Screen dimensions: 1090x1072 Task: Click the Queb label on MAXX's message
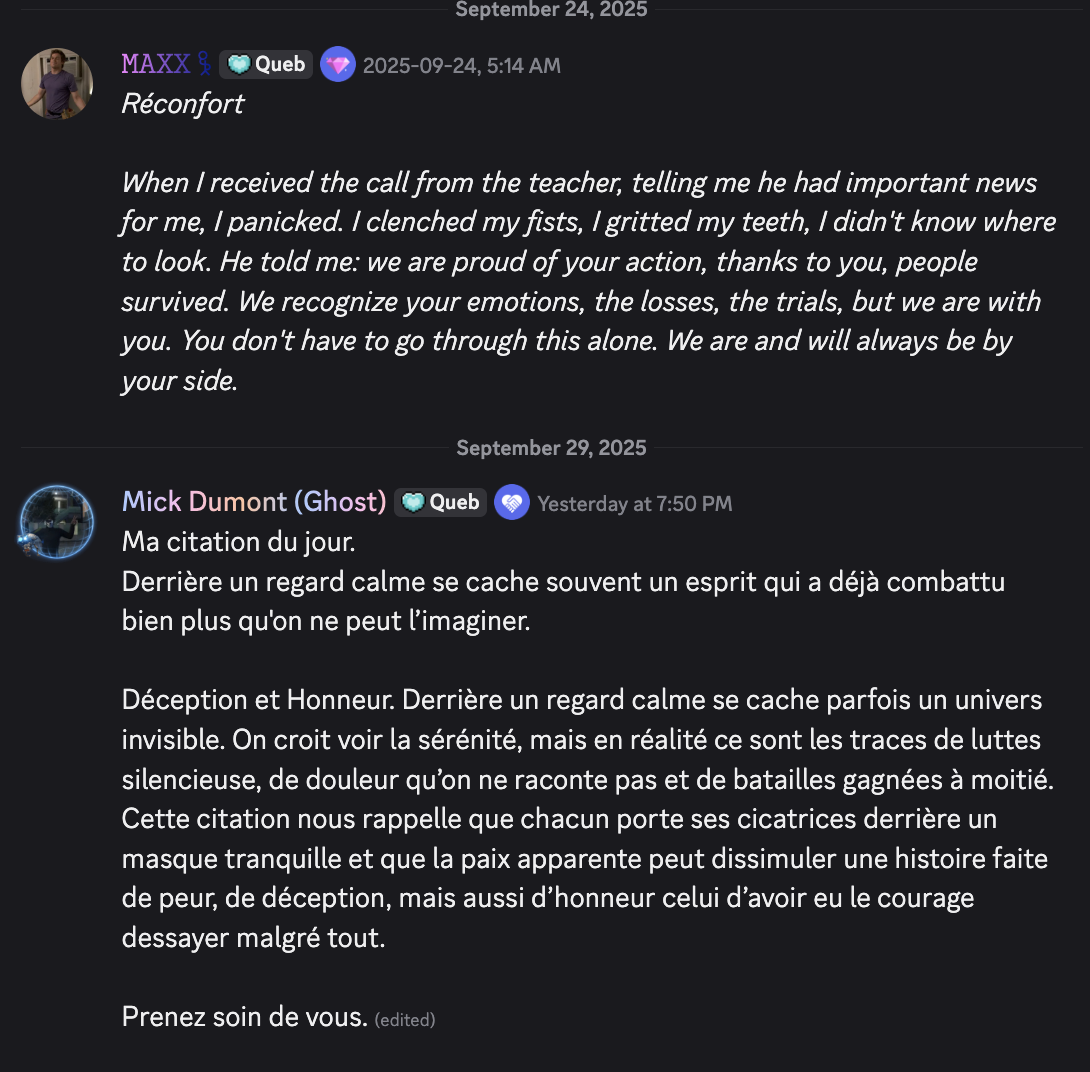(x=280, y=65)
